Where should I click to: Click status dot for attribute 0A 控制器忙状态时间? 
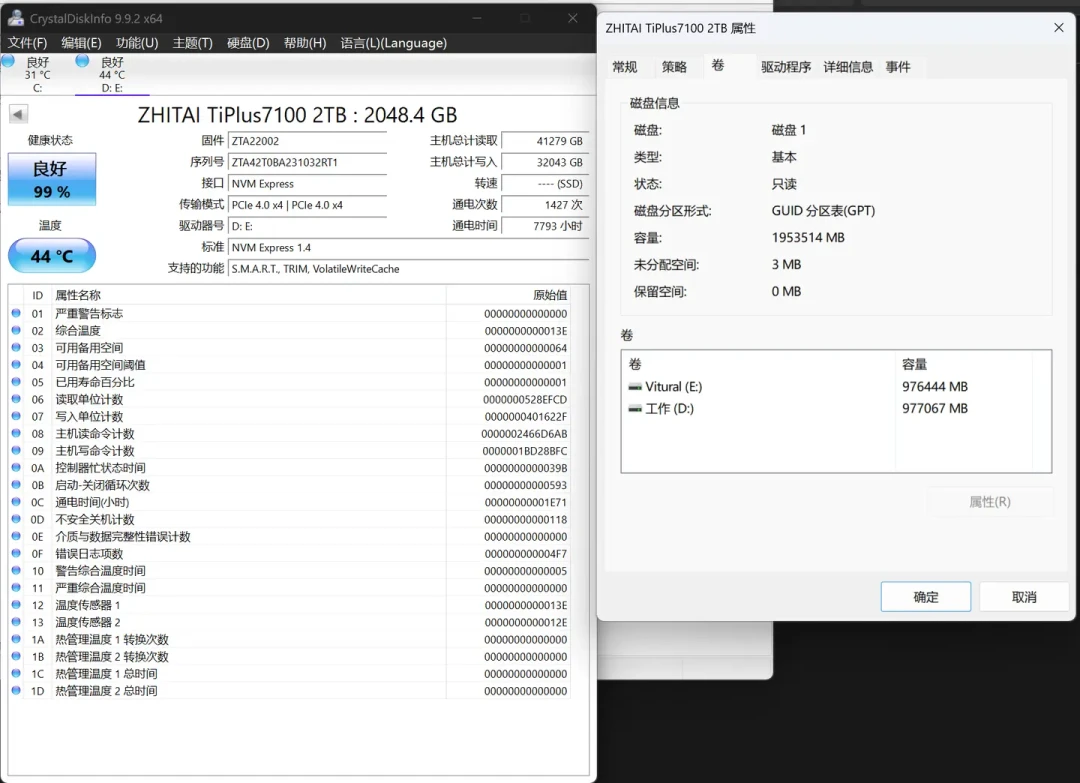coord(16,468)
